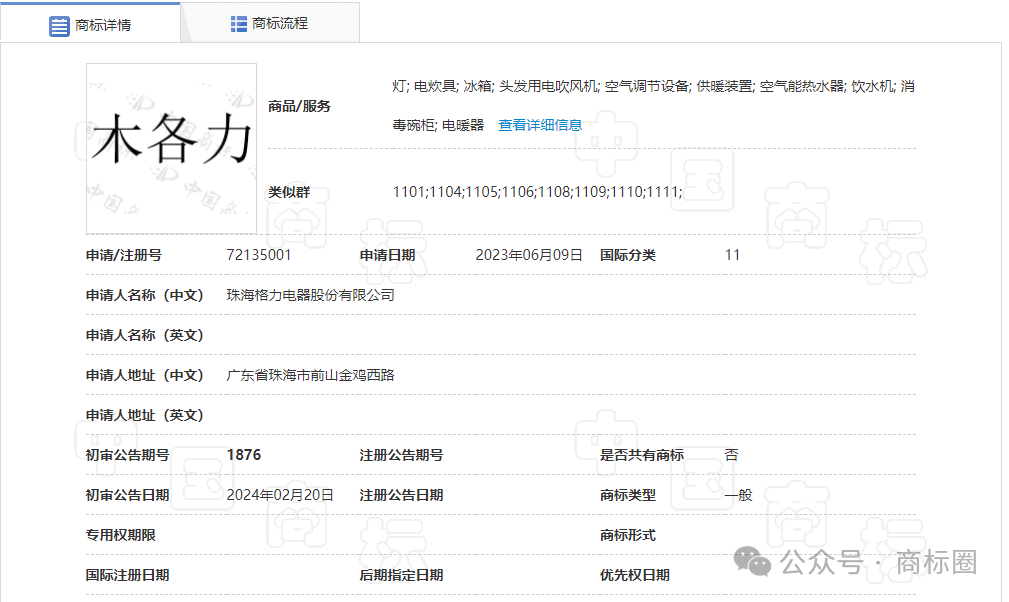Image resolution: width=1009 pixels, height=602 pixels.
Task: Click the 初审公告期号 label
Action: [x=127, y=455]
